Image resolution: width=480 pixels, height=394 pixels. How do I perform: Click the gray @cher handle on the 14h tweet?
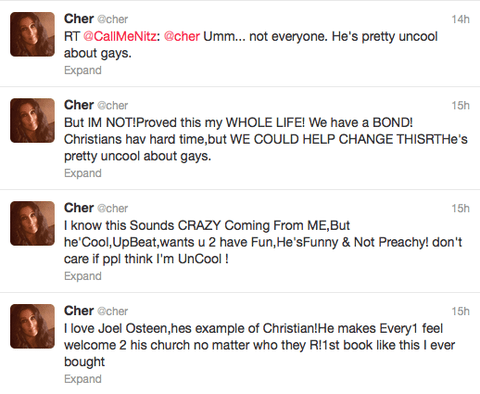(113, 19)
